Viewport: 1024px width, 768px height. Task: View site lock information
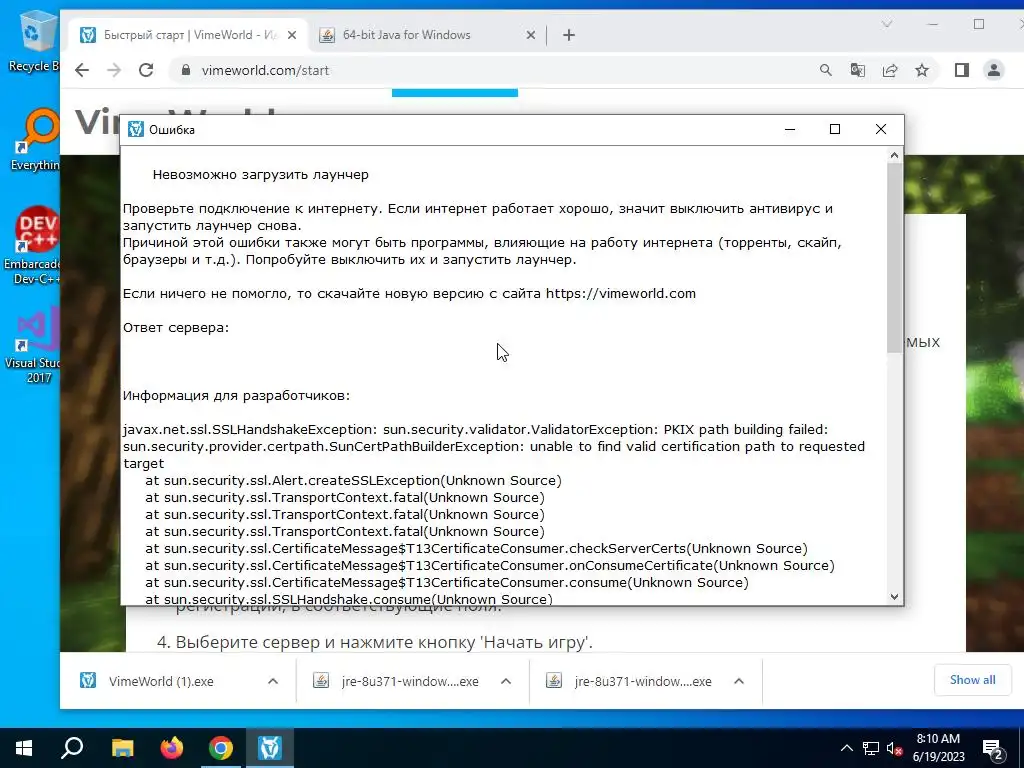[185, 70]
